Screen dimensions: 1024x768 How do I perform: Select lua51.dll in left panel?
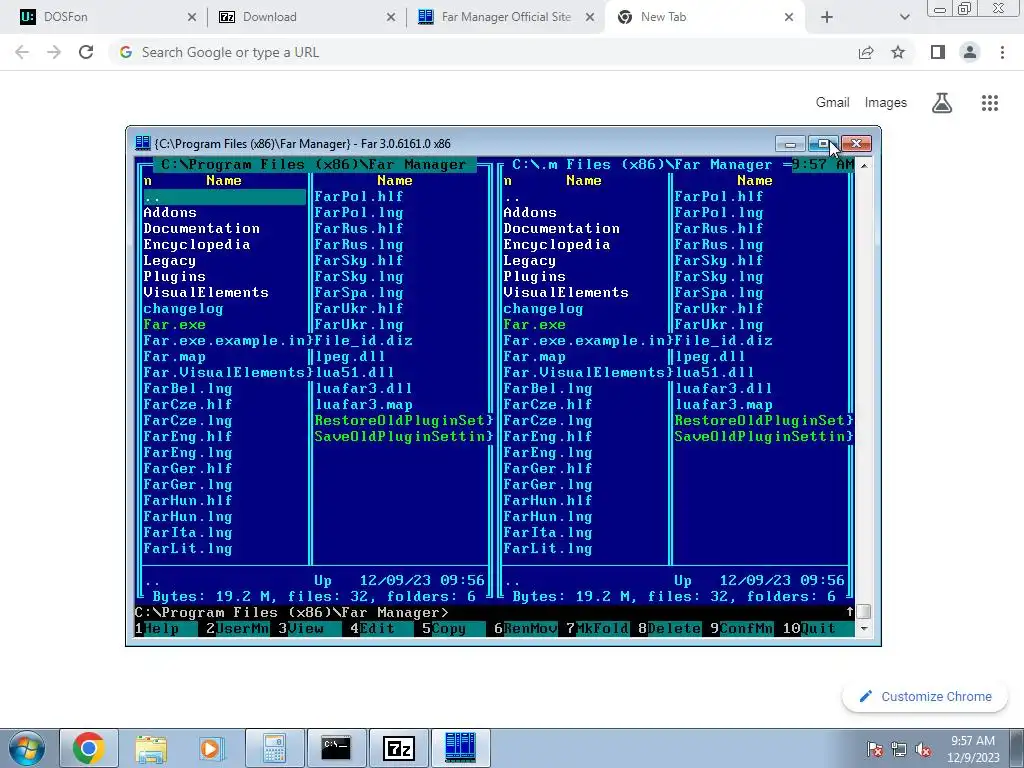[354, 372]
